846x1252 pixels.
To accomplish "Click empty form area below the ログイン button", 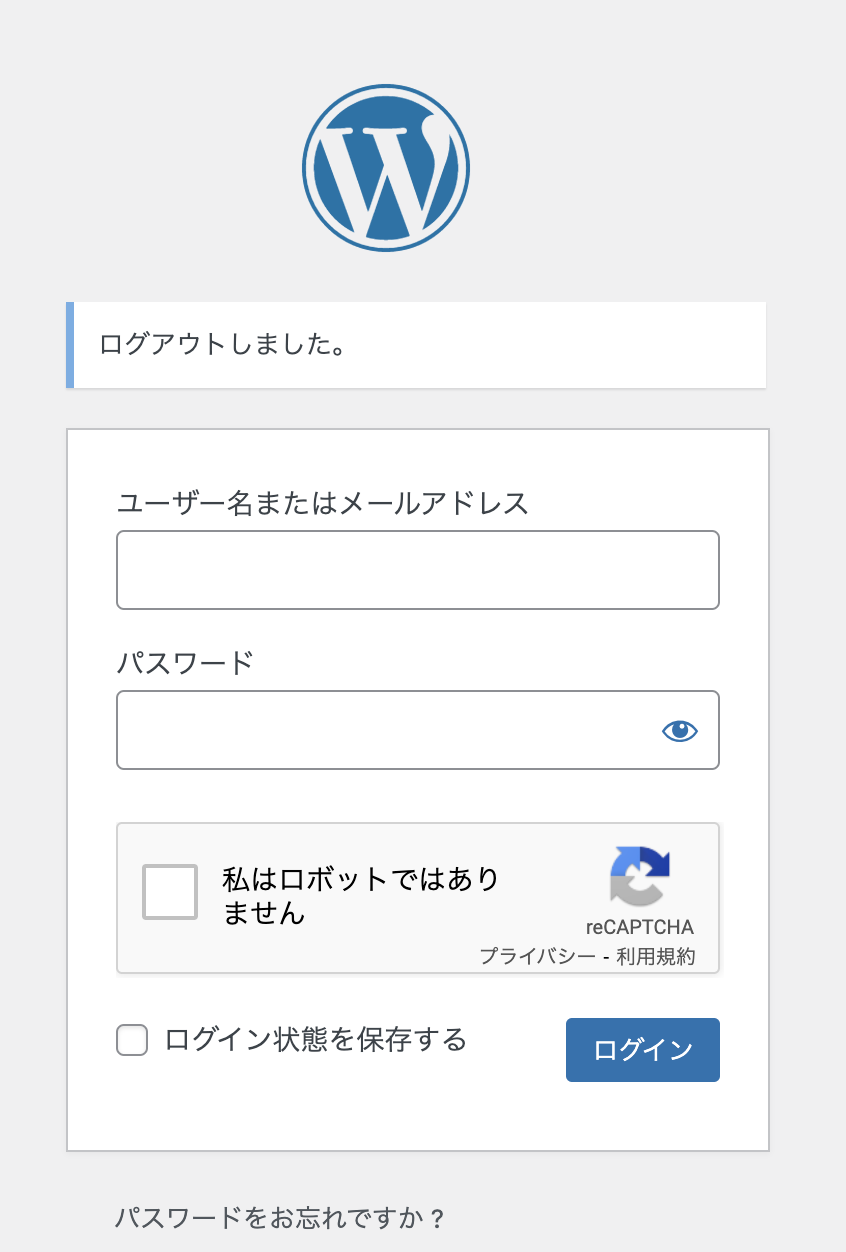I will tap(418, 1115).
